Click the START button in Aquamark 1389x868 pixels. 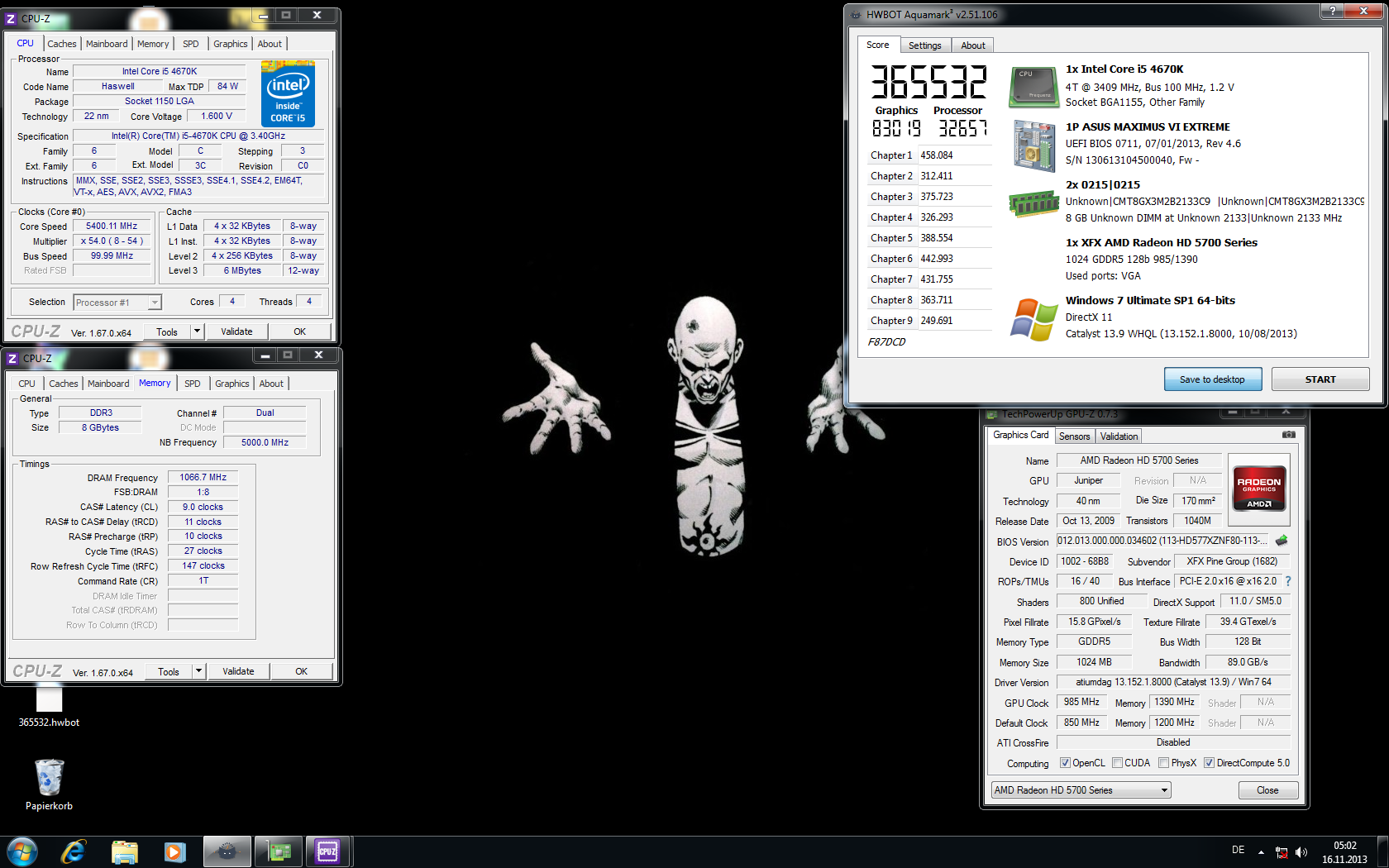[x=1320, y=379]
